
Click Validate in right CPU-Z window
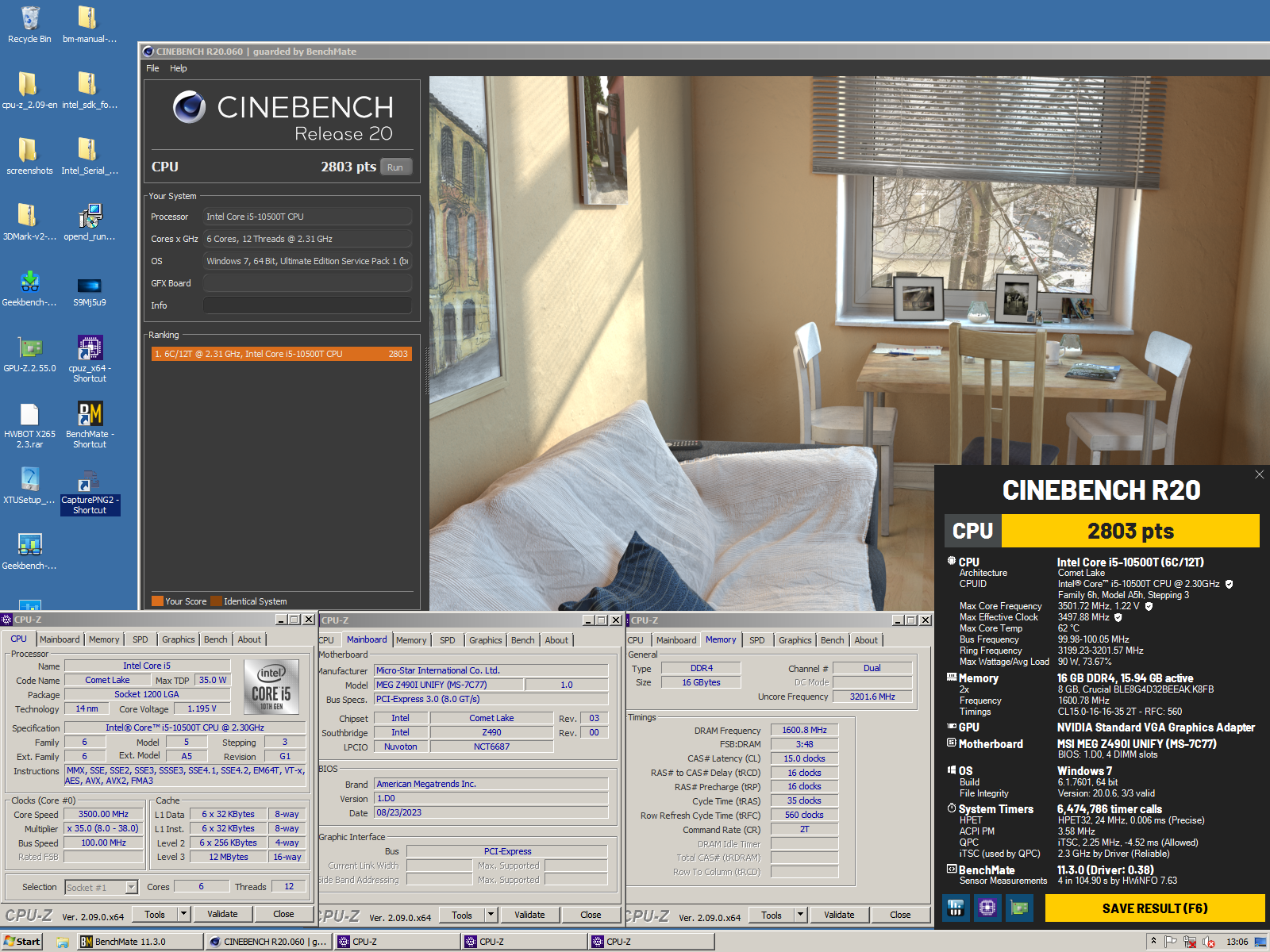click(839, 915)
